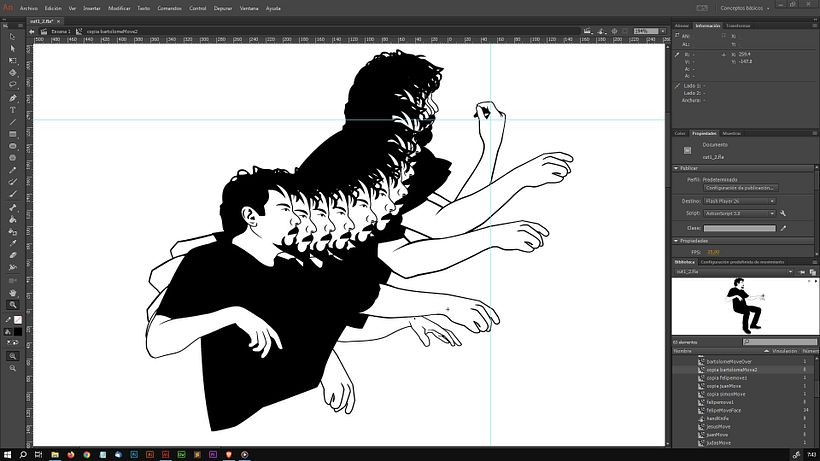820x461 pixels.
Task: Switch to the Color tab
Action: (680, 133)
